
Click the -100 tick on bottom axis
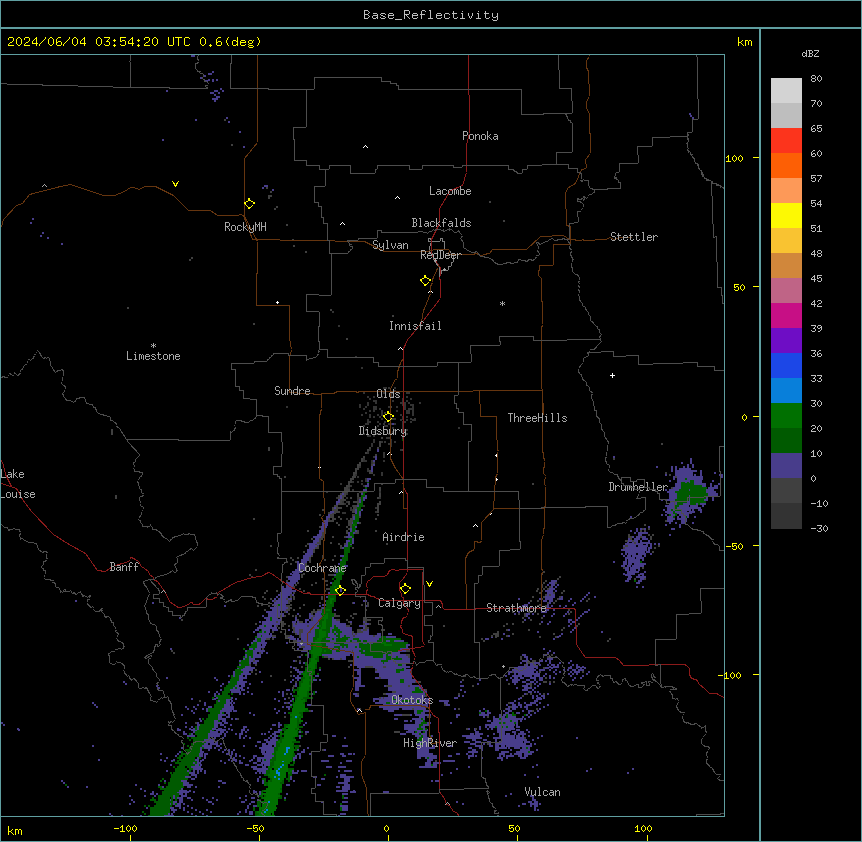(x=125, y=828)
